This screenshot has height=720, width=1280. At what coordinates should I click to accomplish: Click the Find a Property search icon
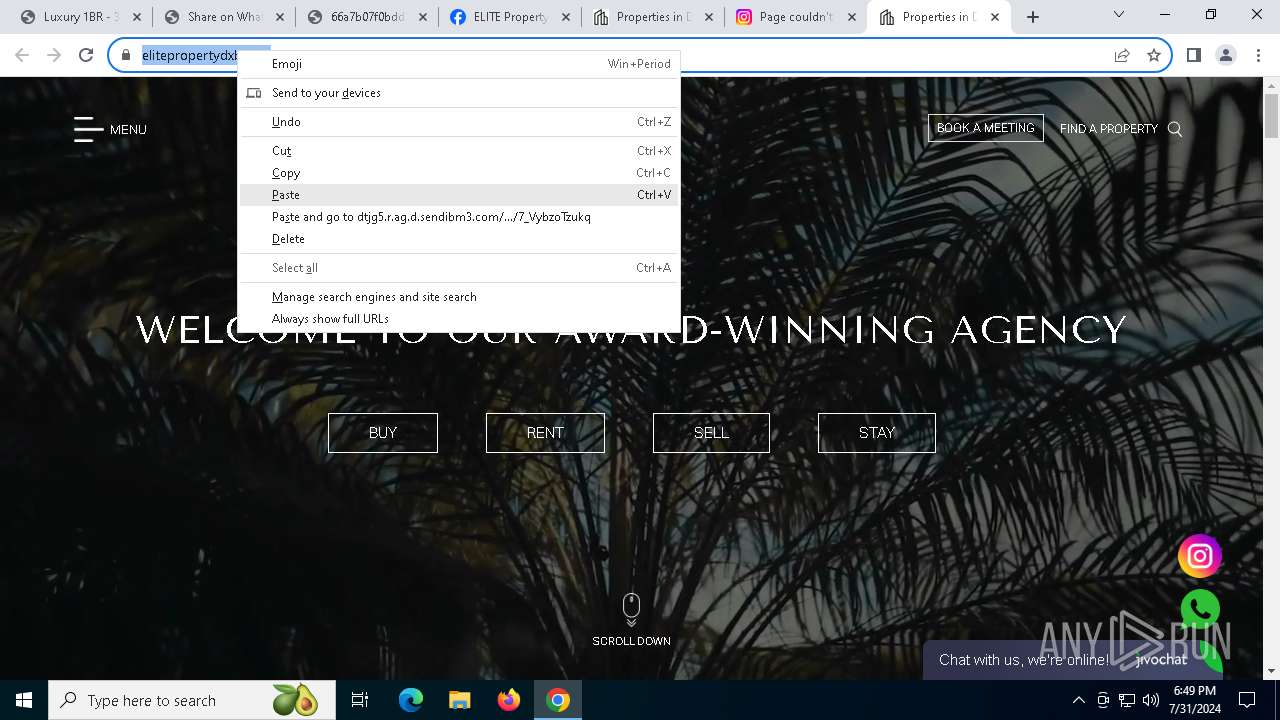[1175, 129]
